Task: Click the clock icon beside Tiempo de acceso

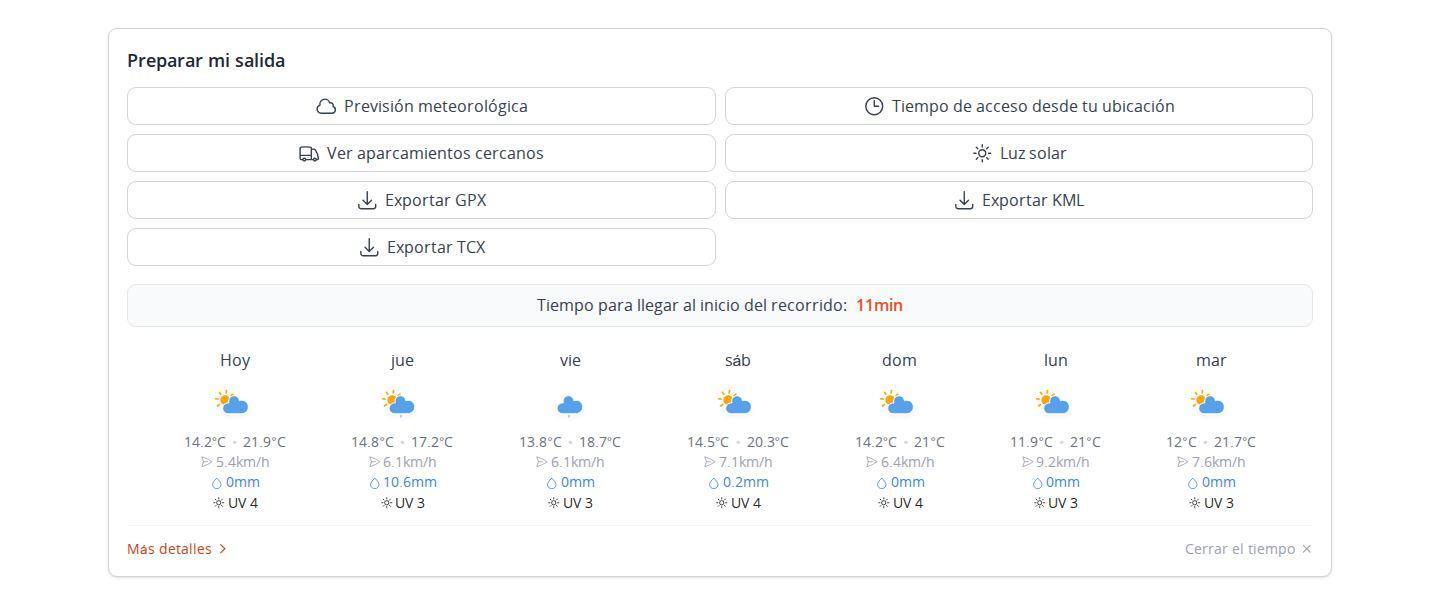Action: coord(874,106)
